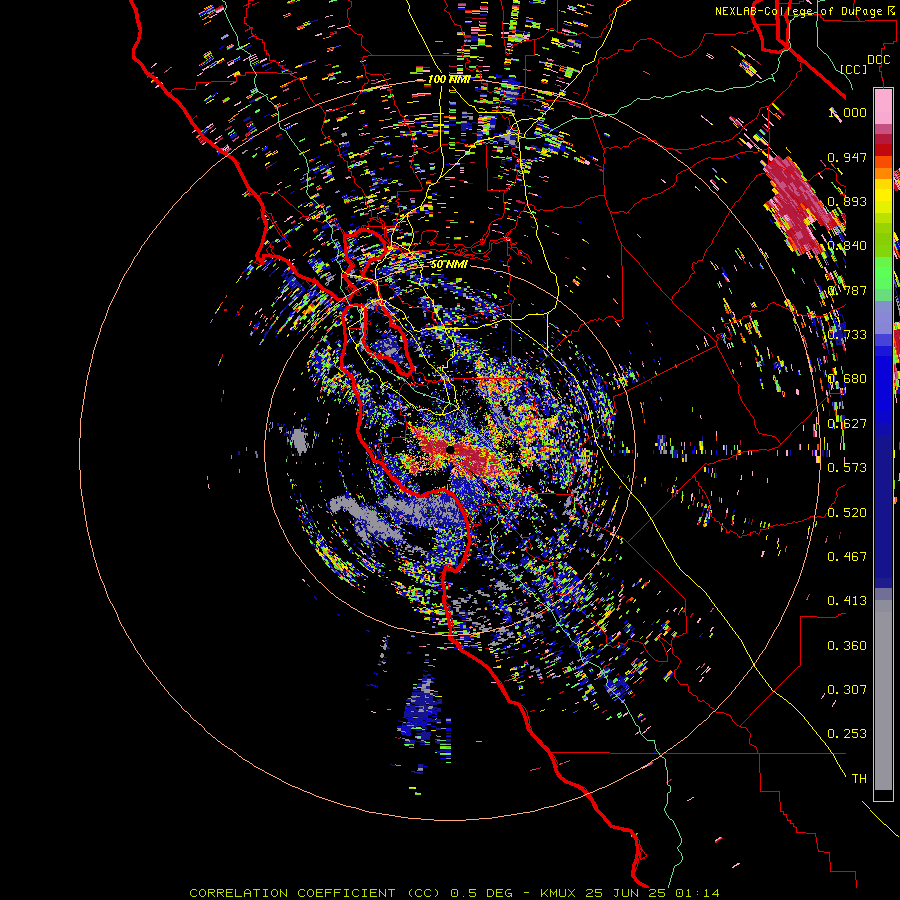Pick the green segment of the color bar
This screenshot has width=900, height=900.
click(x=883, y=273)
